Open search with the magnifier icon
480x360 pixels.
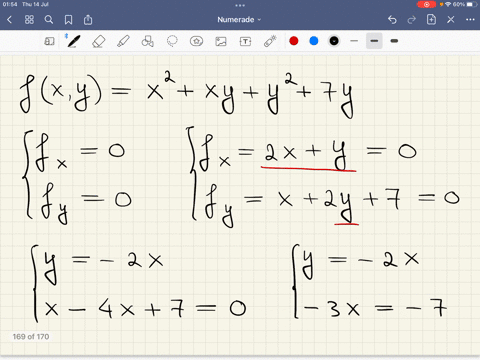[x=49, y=20]
